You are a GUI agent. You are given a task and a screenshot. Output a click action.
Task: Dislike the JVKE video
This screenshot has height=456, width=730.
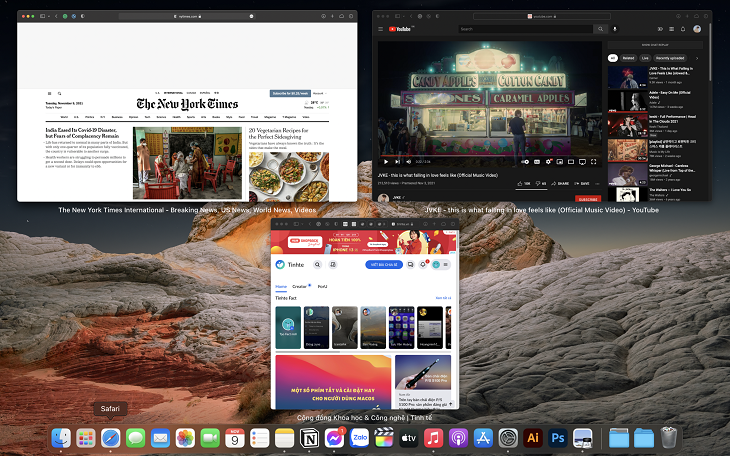click(x=541, y=184)
